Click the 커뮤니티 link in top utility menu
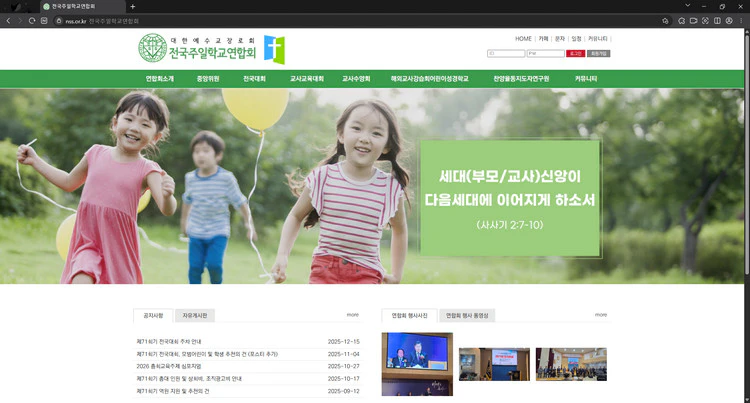This screenshot has height=403, width=750. [x=597, y=39]
